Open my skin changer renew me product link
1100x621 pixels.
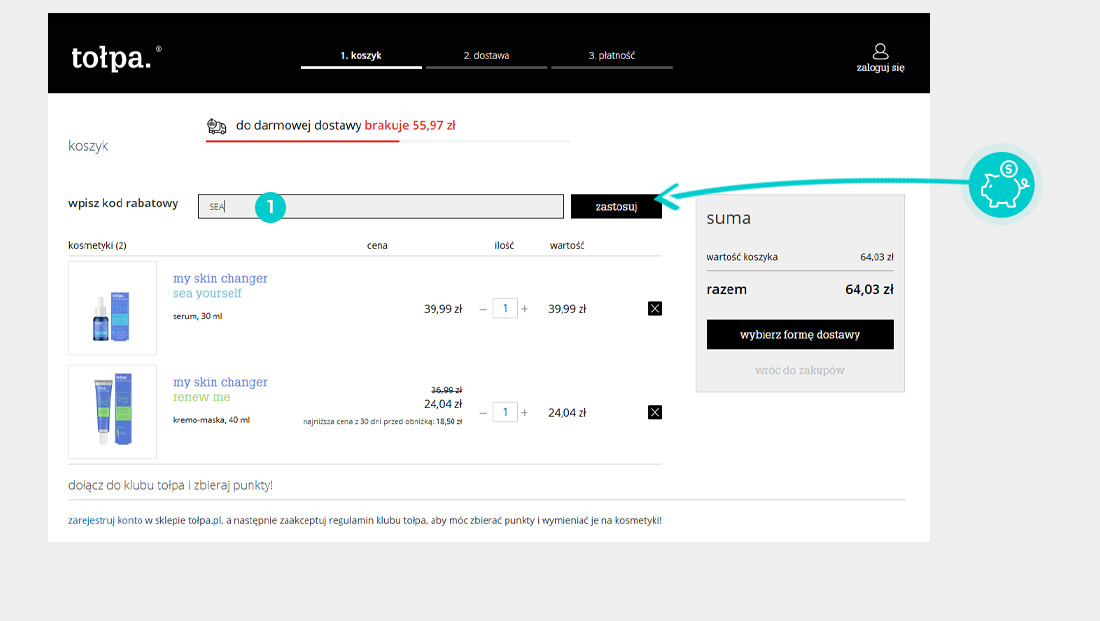coord(220,389)
